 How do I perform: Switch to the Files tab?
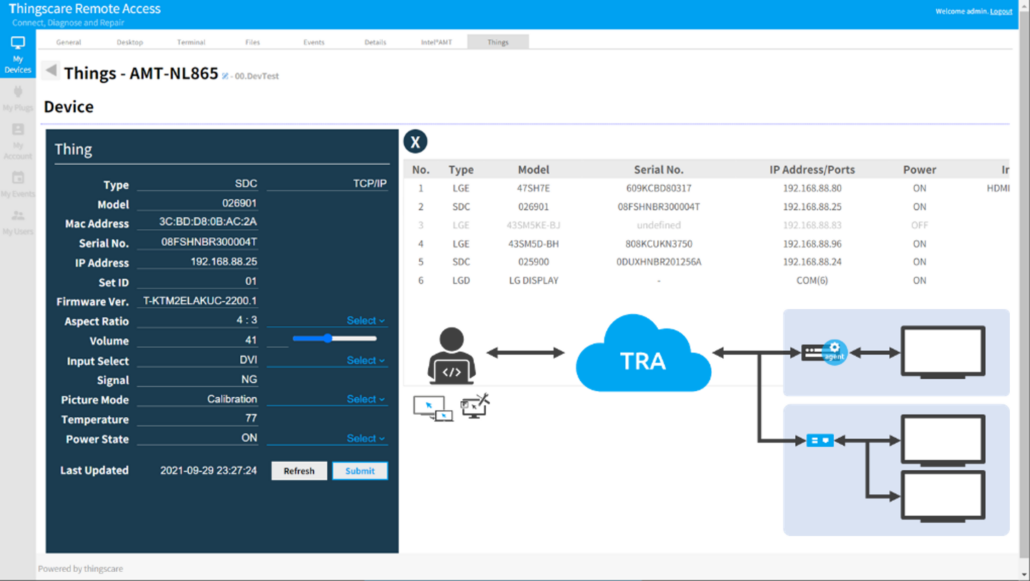point(252,42)
